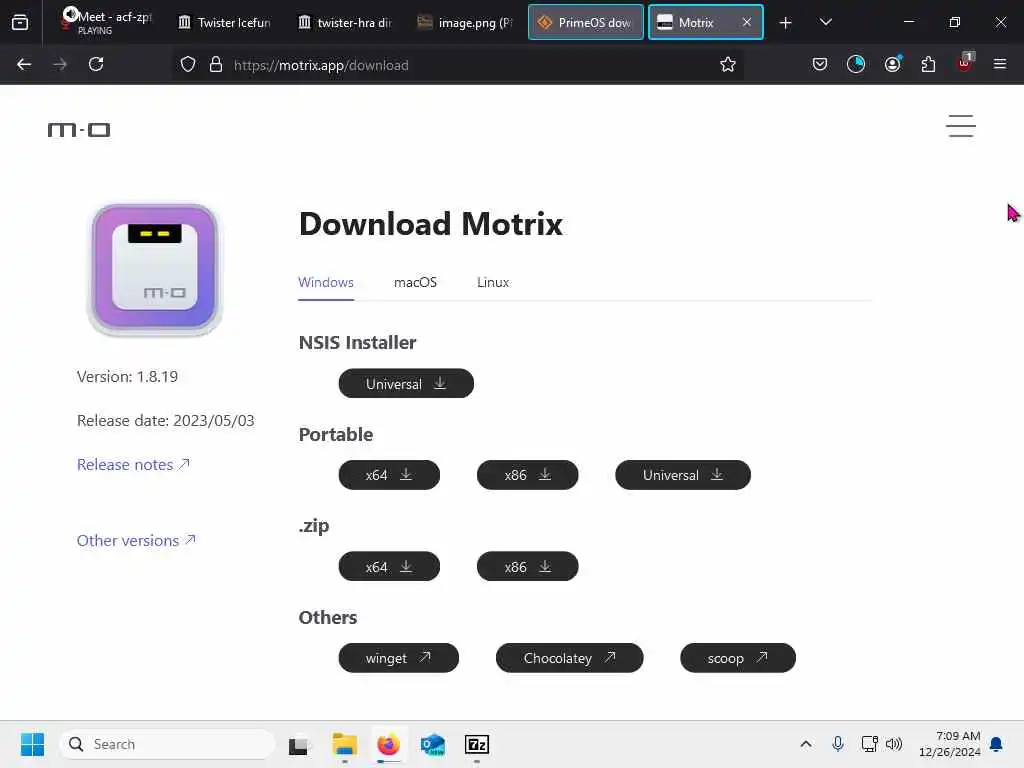Open the extensions puzzle icon
Image resolution: width=1024 pixels, height=768 pixels.
pos(928,65)
